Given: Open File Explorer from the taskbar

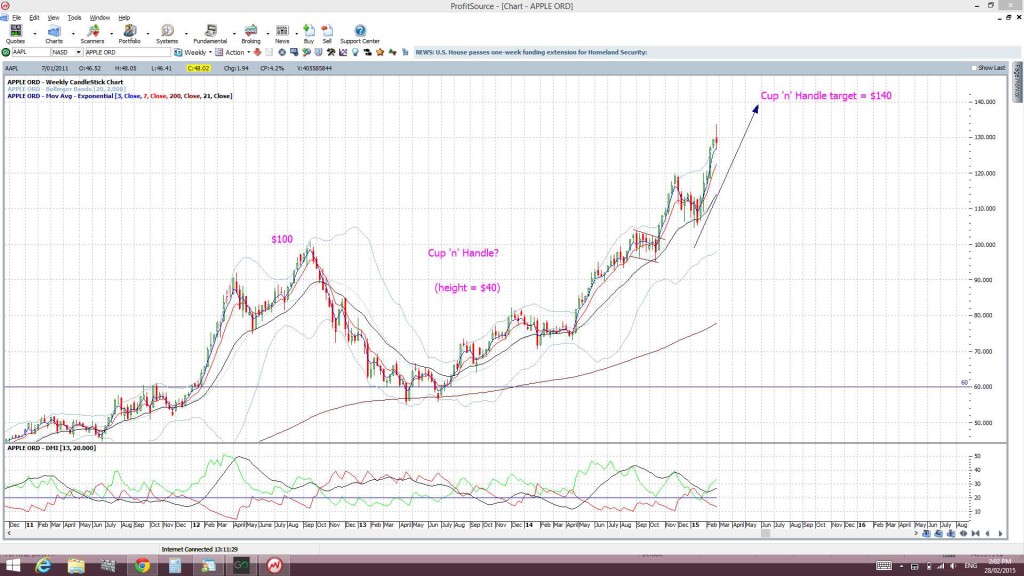Looking at the screenshot, I should tap(76, 566).
